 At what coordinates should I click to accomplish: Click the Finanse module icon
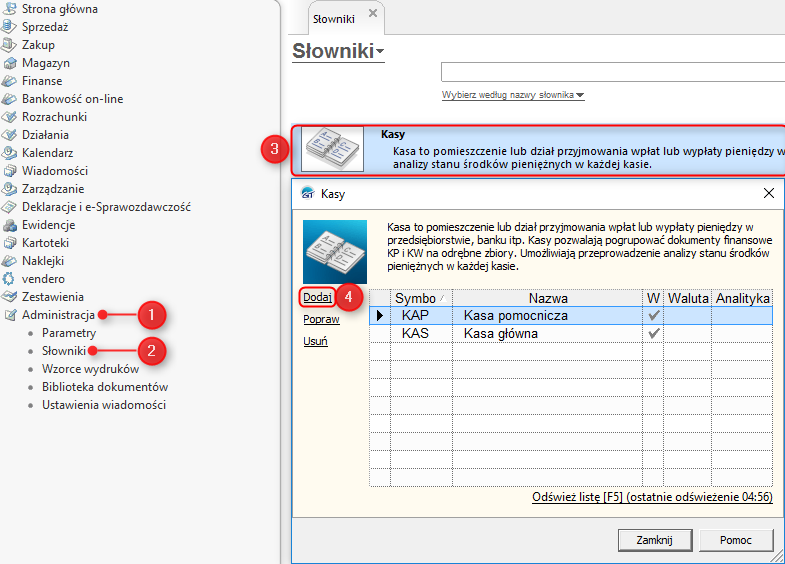pyautogui.click(x=9, y=81)
